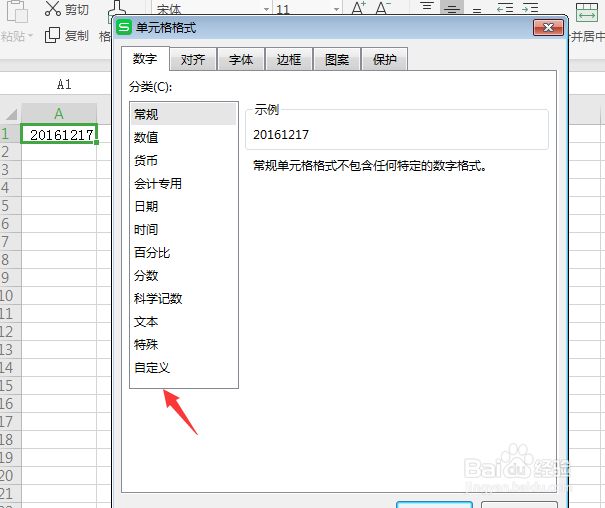Click the top align icon
The width and height of the screenshot is (605, 508).
[427, 7]
